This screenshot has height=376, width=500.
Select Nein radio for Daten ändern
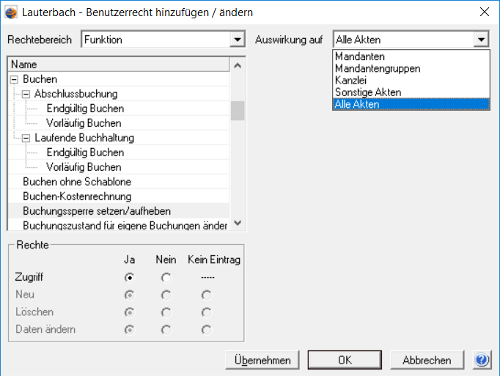(166, 330)
